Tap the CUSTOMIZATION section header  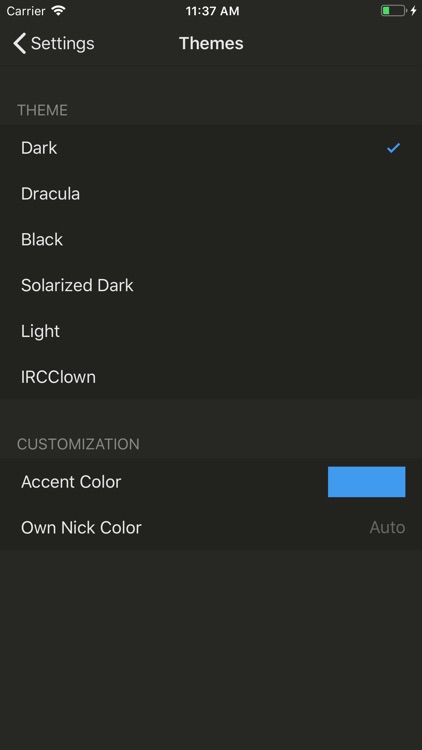tap(78, 444)
